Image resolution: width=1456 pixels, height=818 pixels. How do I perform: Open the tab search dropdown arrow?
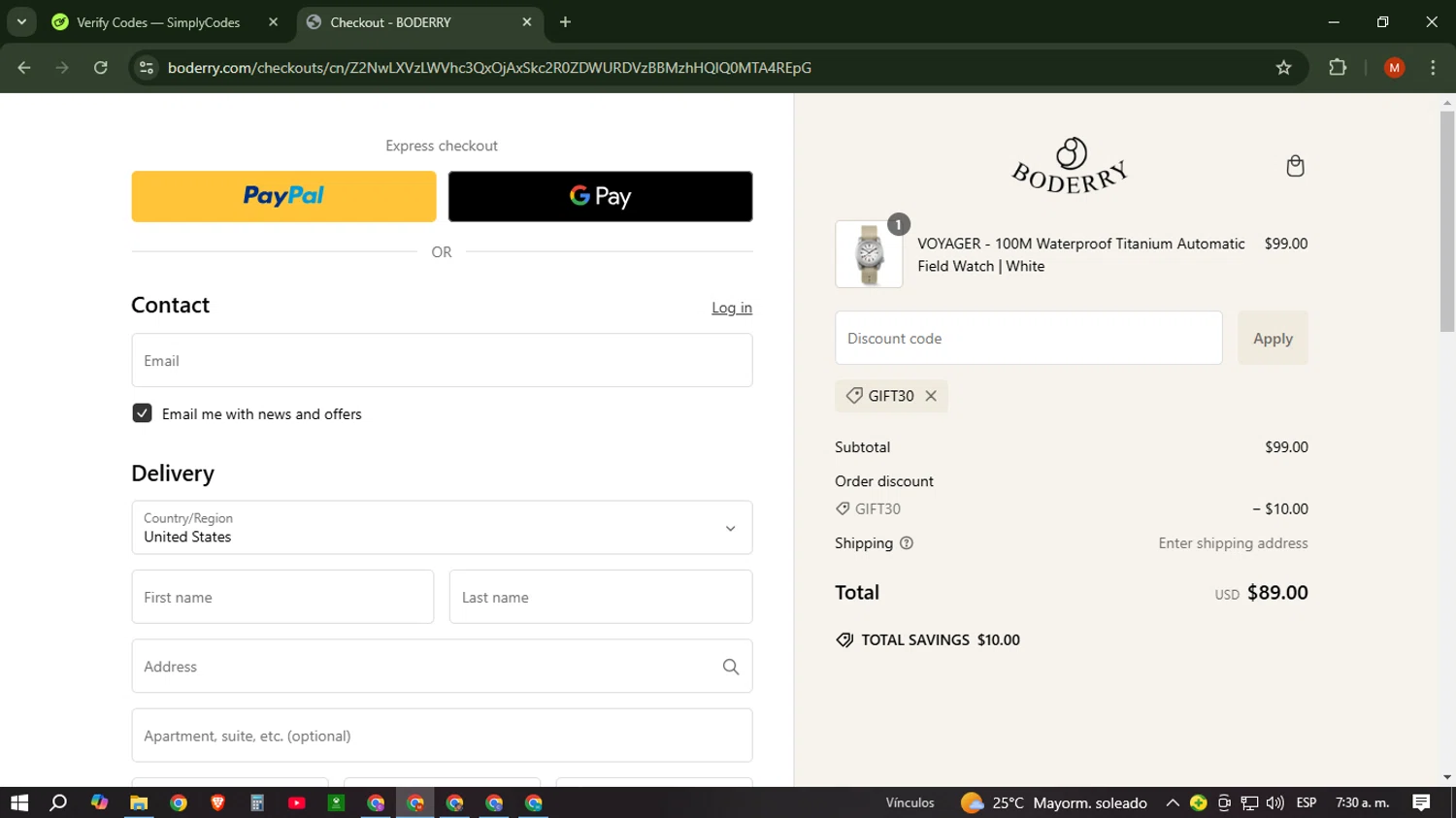coord(21,22)
